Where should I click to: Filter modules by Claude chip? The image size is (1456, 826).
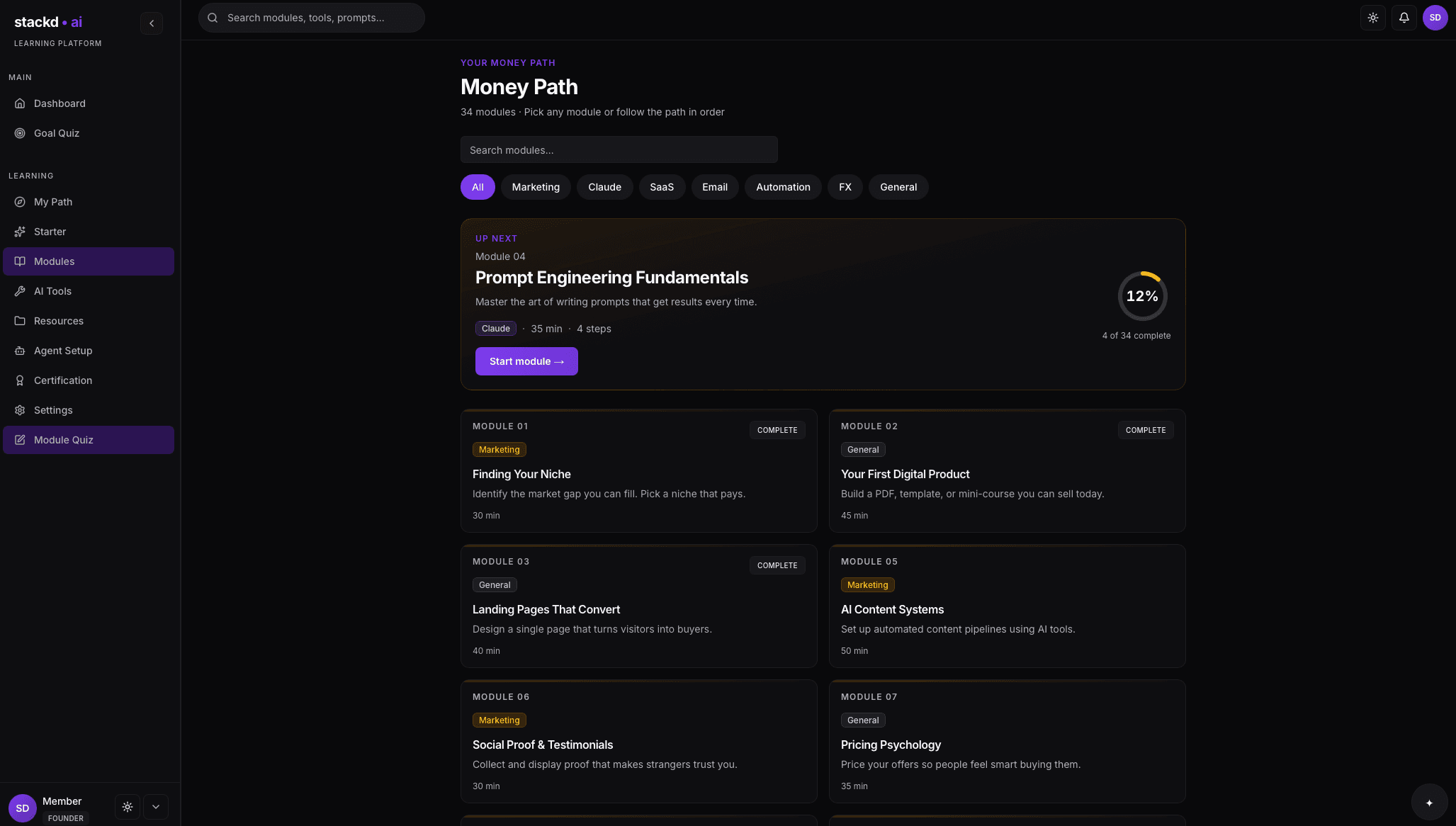[x=604, y=187]
